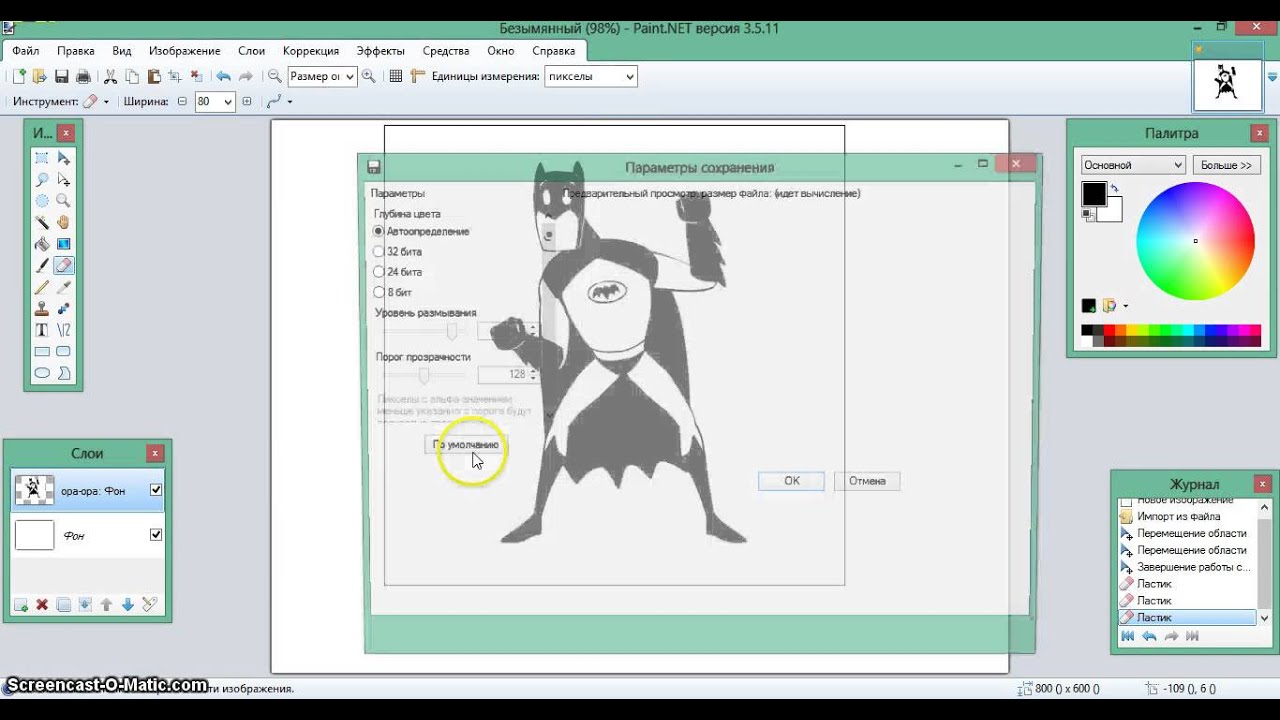Open the Правка menu
1280x720 pixels.
point(76,51)
